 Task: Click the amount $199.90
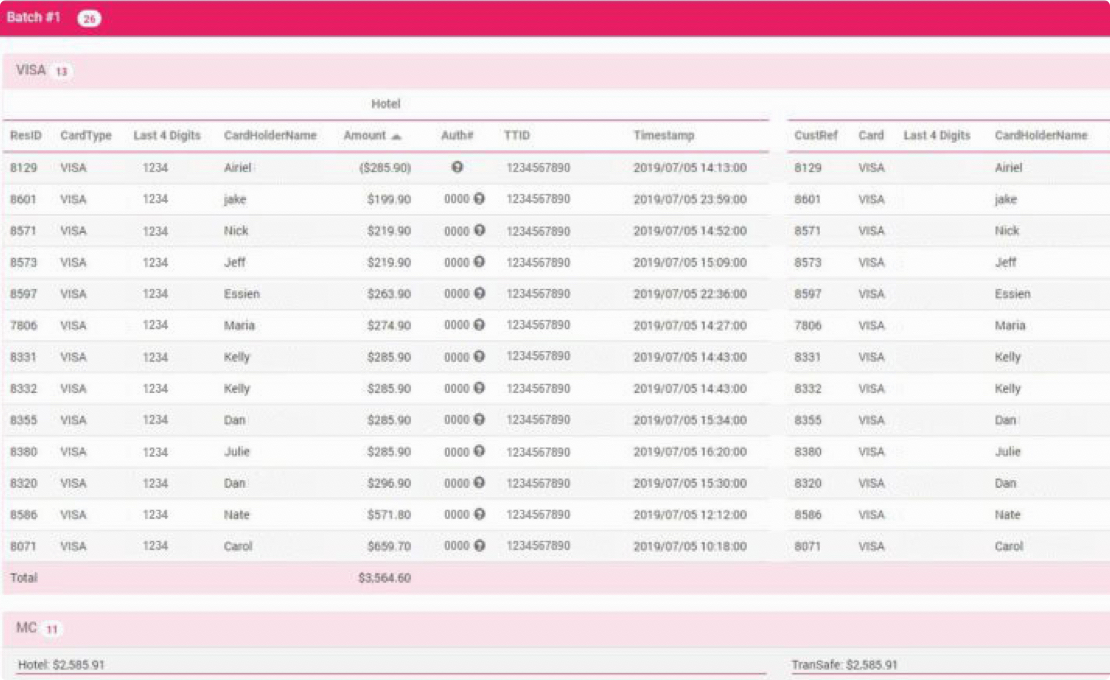(x=389, y=199)
